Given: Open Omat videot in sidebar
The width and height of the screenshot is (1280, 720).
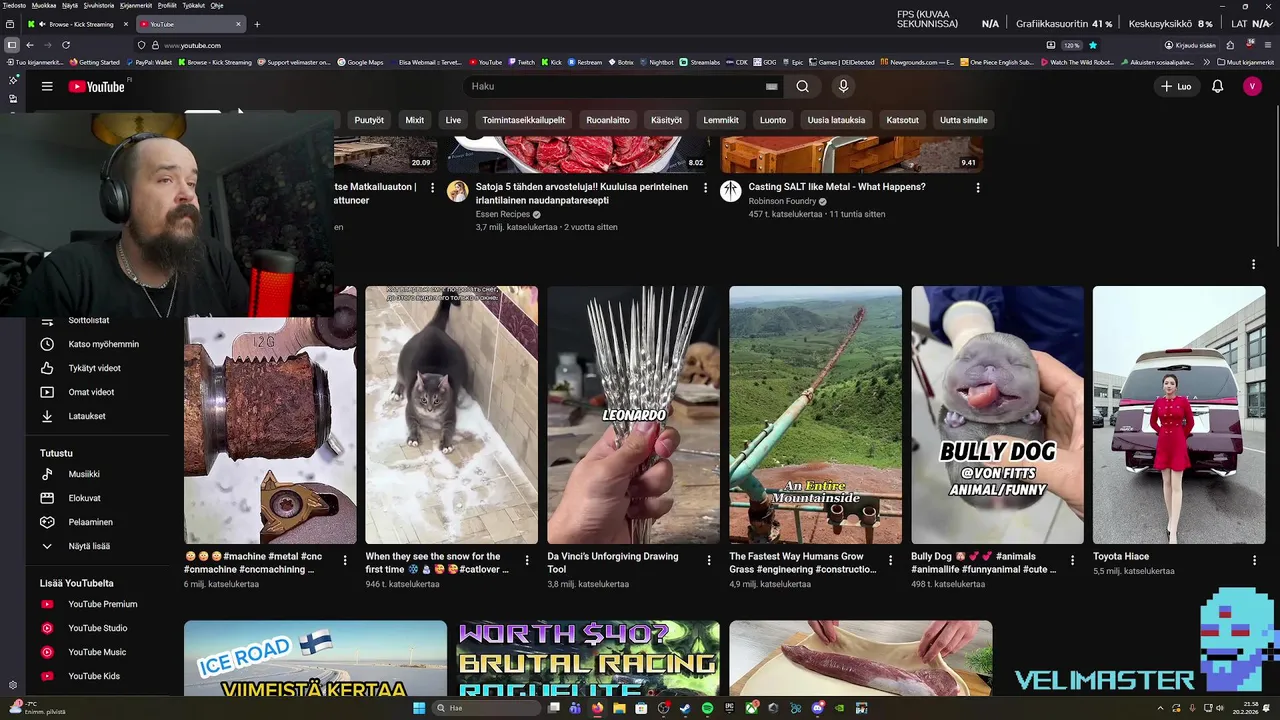Looking at the screenshot, I should (91, 392).
